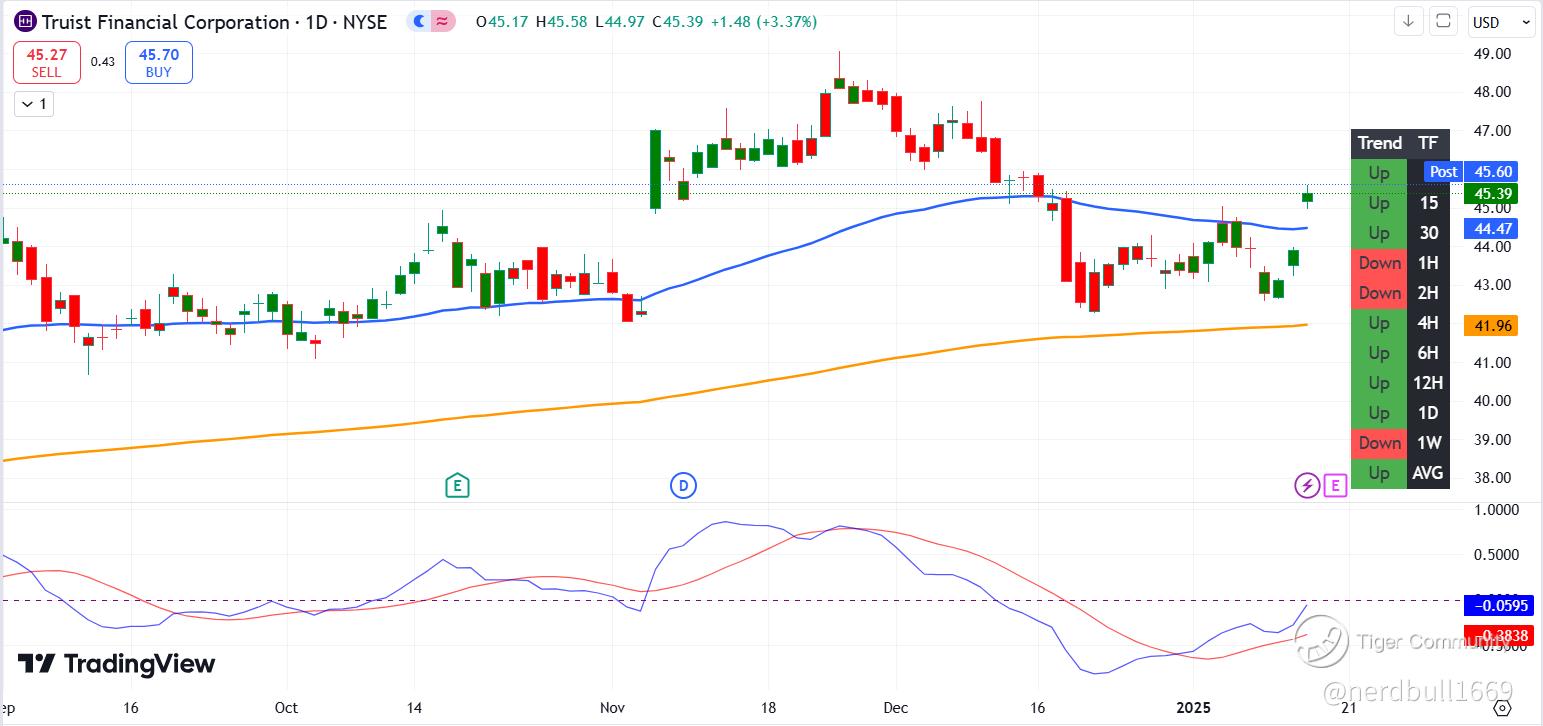This screenshot has height=726, width=1543.
Task: Click the Truist symbol logo icon
Action: (25, 21)
